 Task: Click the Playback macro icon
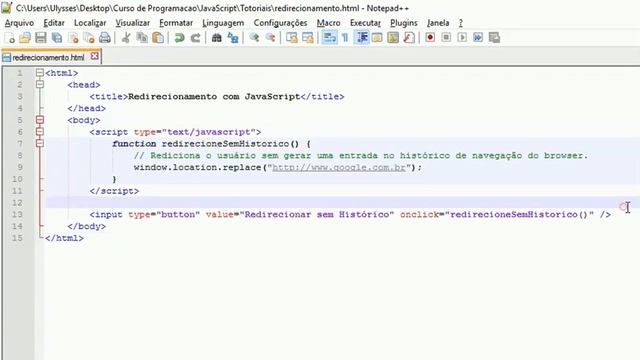click(462, 38)
